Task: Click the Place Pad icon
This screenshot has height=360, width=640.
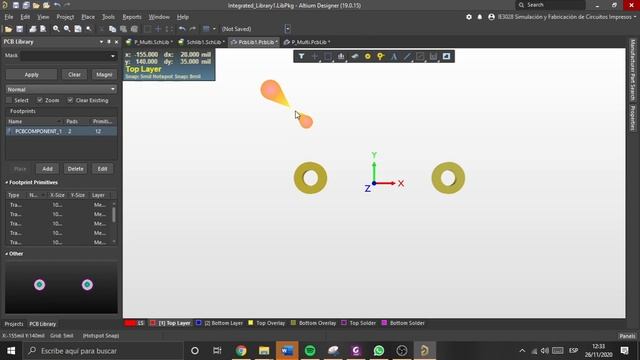Action: pos(368,56)
